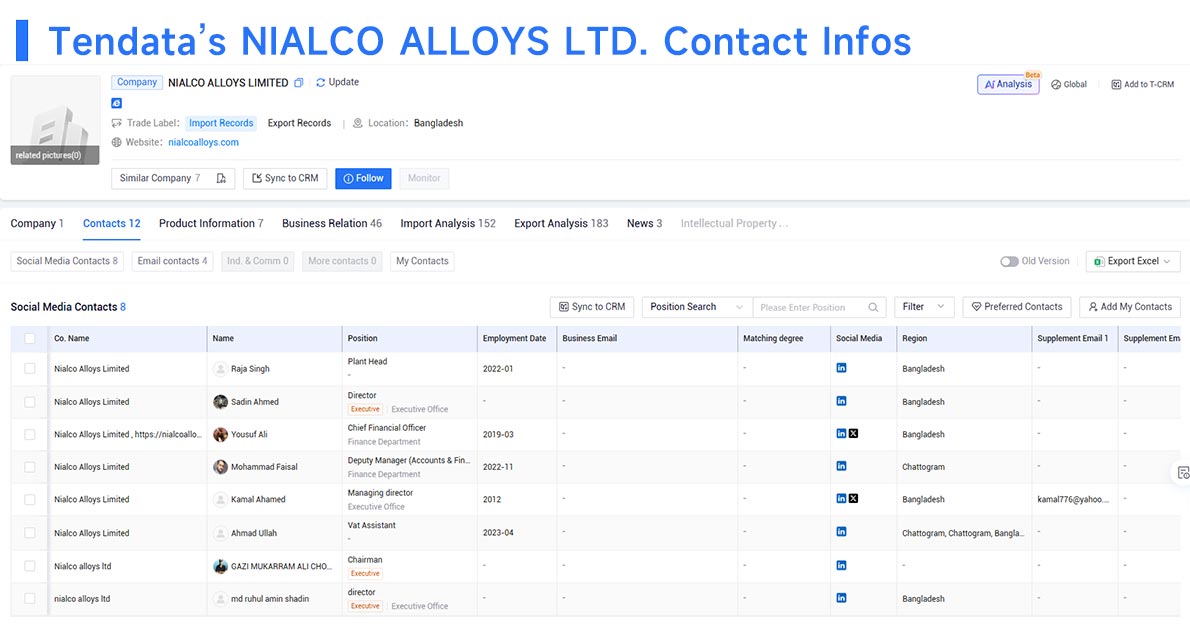This screenshot has height=631, width=1190.
Task: Open the Position Search dropdown
Action: [x=697, y=307]
